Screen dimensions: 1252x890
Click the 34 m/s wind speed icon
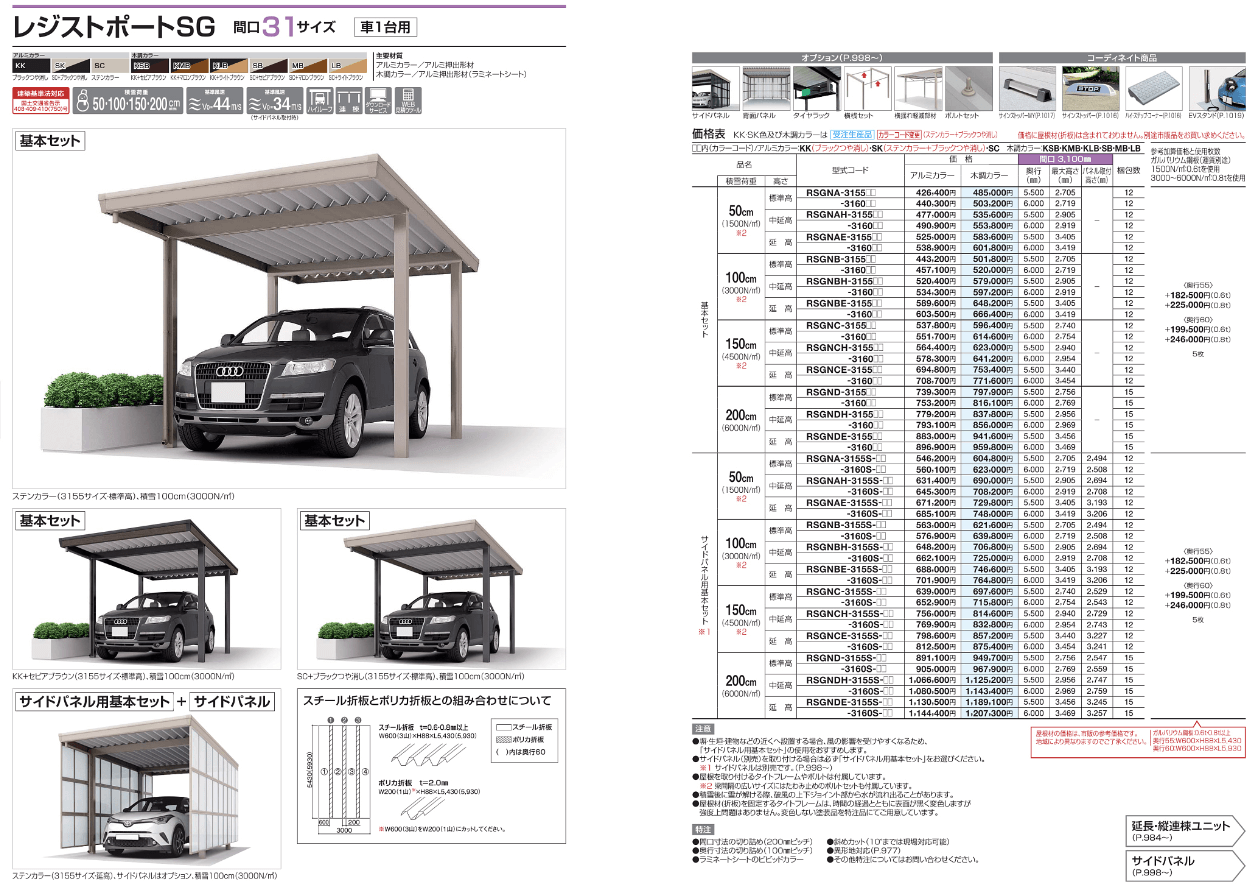273,100
